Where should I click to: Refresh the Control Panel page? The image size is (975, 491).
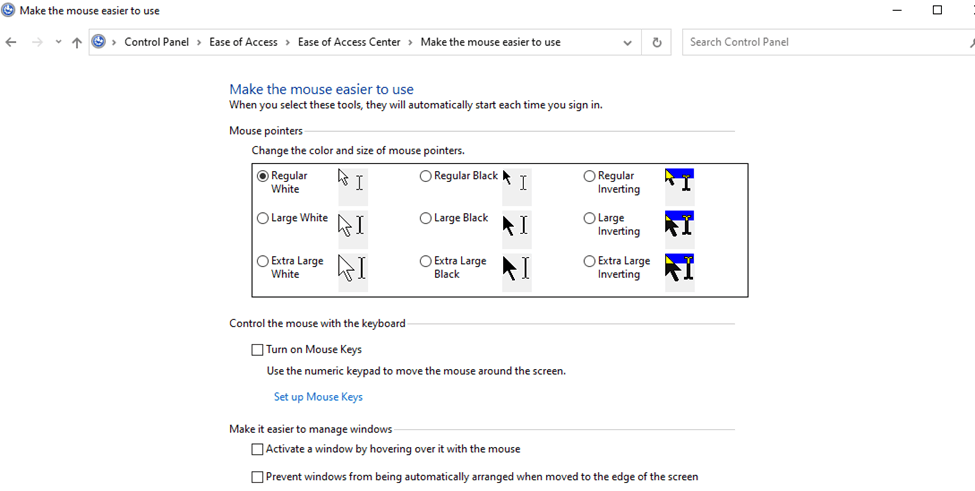pyautogui.click(x=657, y=42)
